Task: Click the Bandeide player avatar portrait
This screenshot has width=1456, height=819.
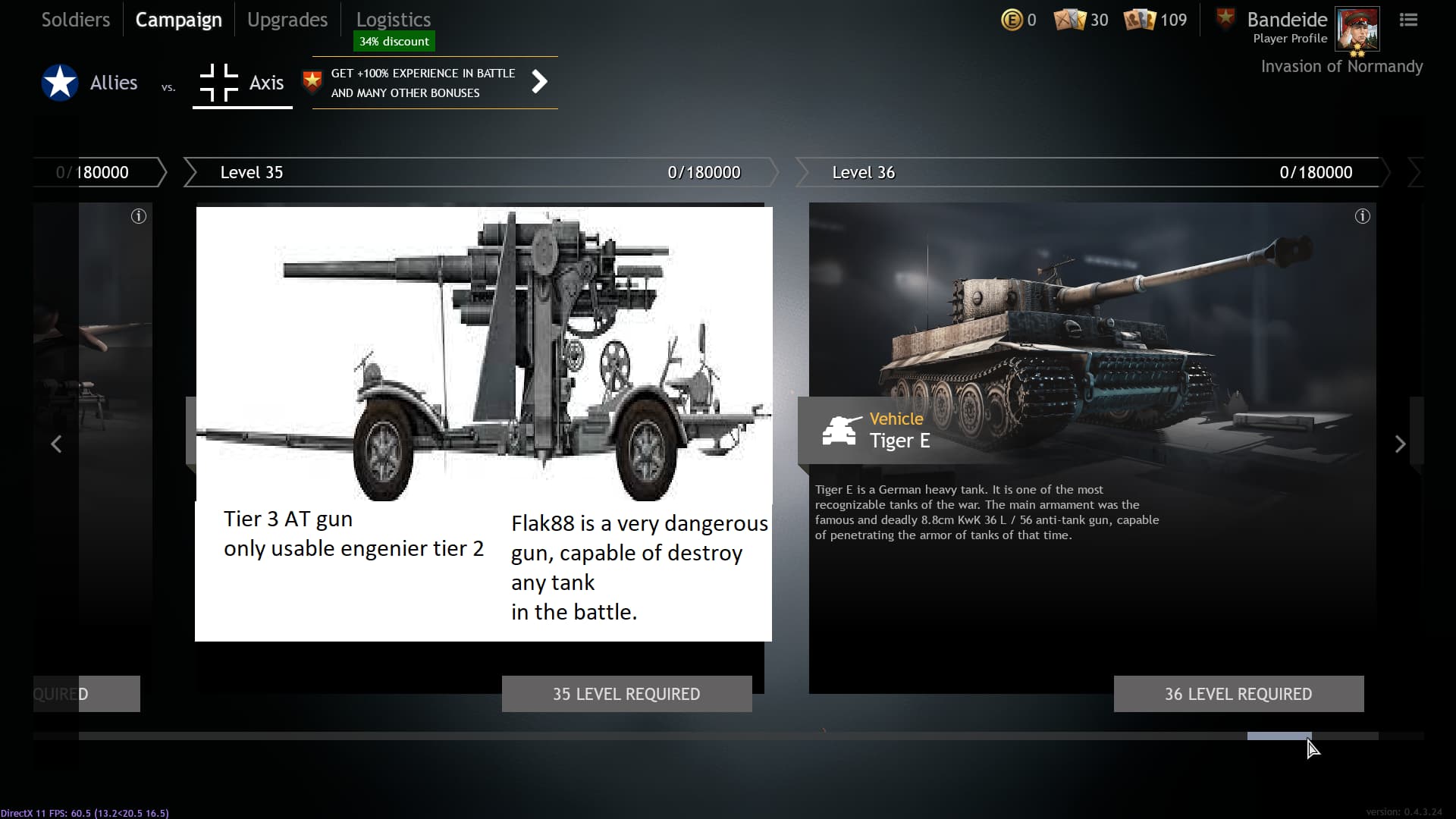Action: pyautogui.click(x=1357, y=29)
